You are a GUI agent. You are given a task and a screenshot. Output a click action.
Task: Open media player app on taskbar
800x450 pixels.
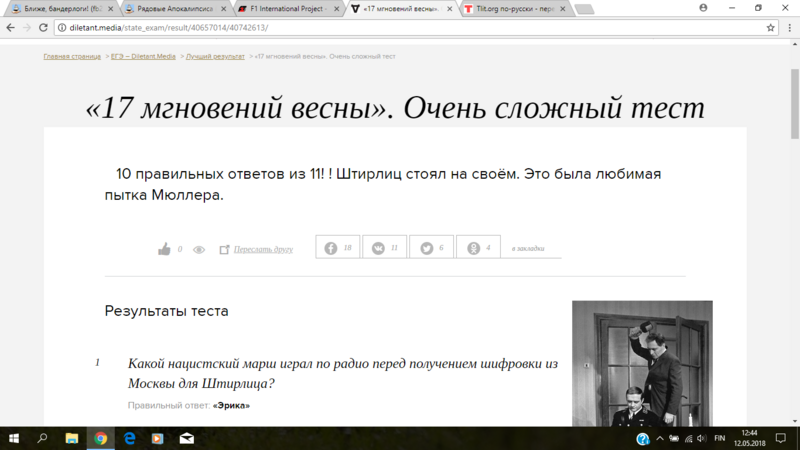(158, 438)
